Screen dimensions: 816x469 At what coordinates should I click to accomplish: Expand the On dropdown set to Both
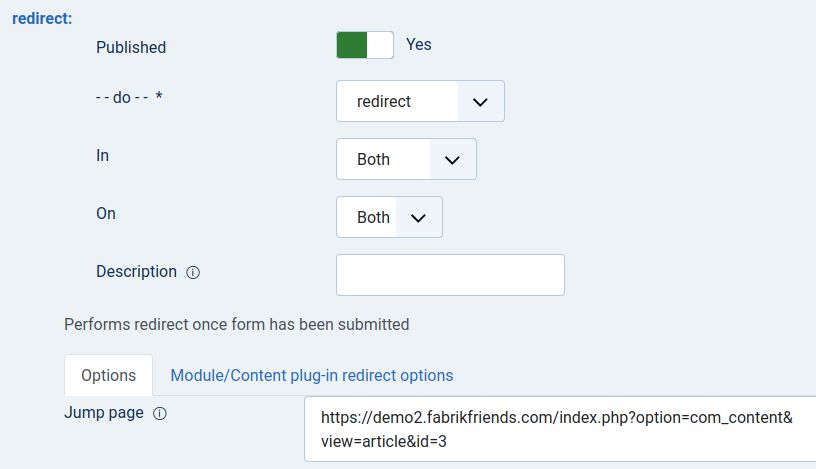[x=389, y=217]
